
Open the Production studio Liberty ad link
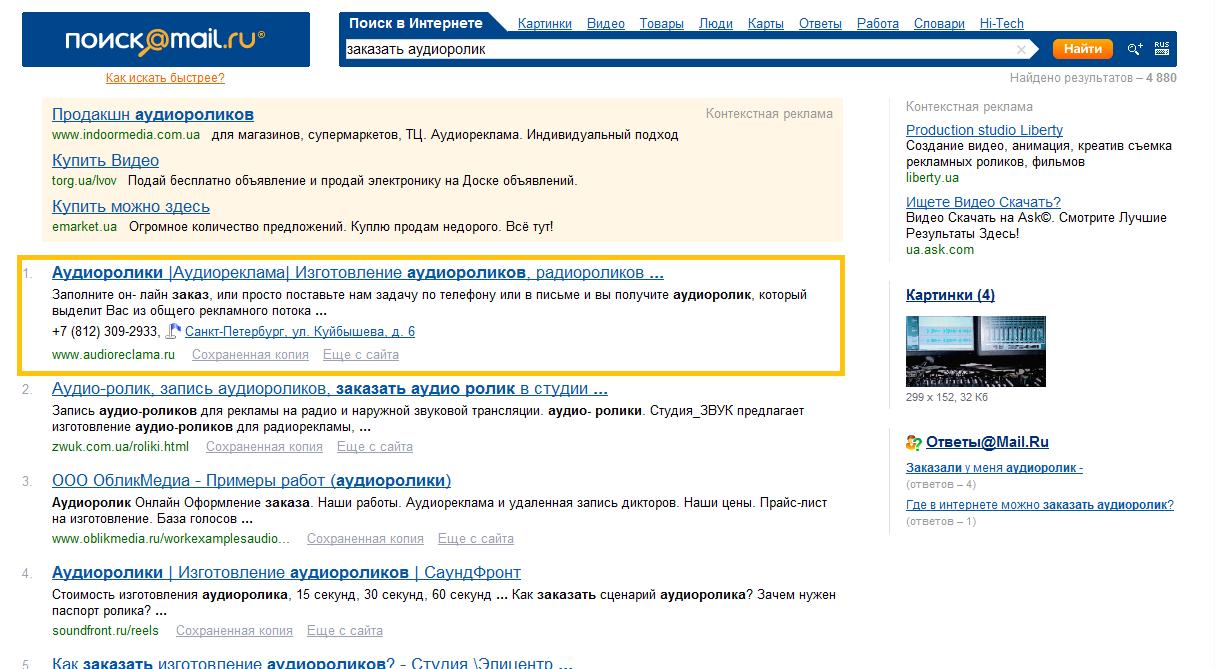point(984,130)
